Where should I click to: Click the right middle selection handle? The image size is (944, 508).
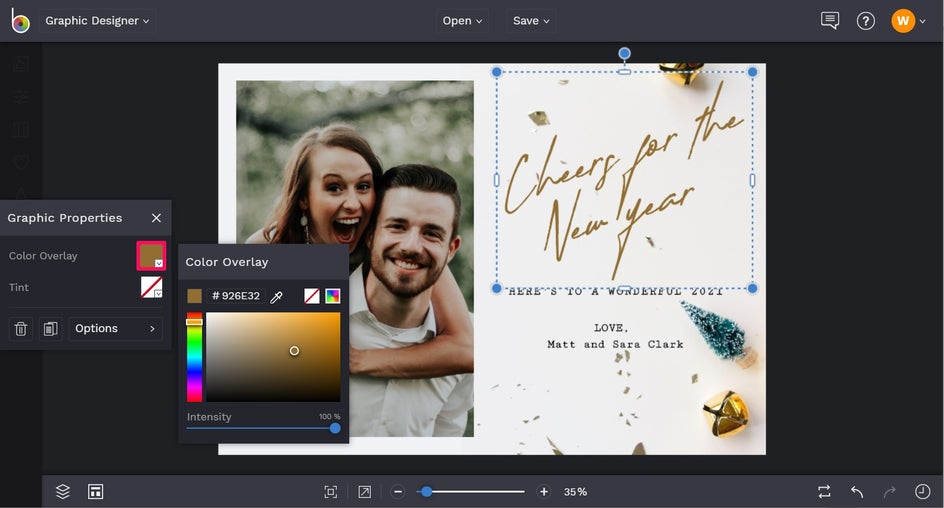click(752, 180)
